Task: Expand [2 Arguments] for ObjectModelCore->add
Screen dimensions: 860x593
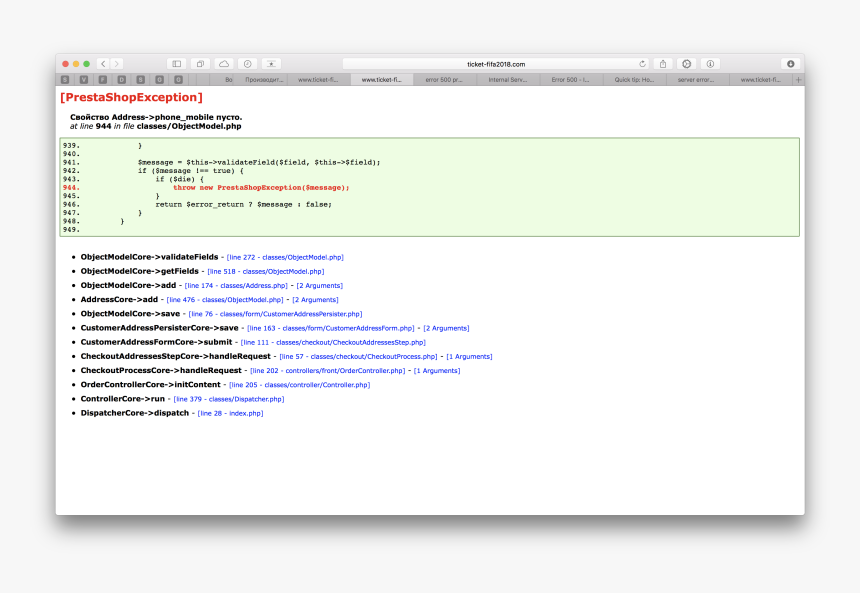Action: point(320,286)
